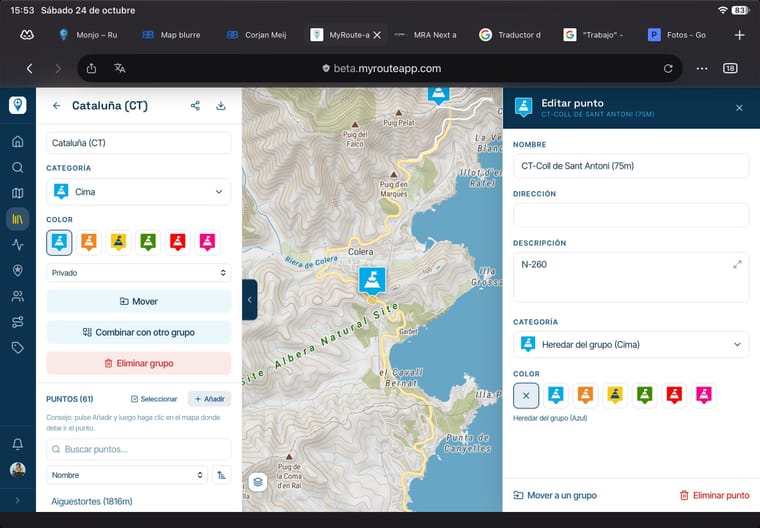Select orange group color marker
The width and height of the screenshot is (760, 528).
tap(89, 242)
